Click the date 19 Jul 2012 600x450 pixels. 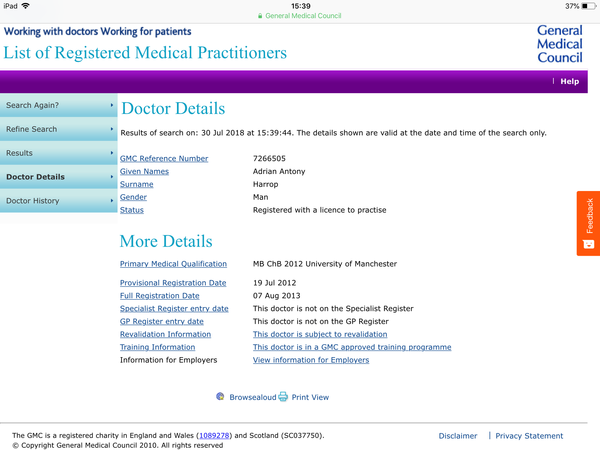coord(274,283)
